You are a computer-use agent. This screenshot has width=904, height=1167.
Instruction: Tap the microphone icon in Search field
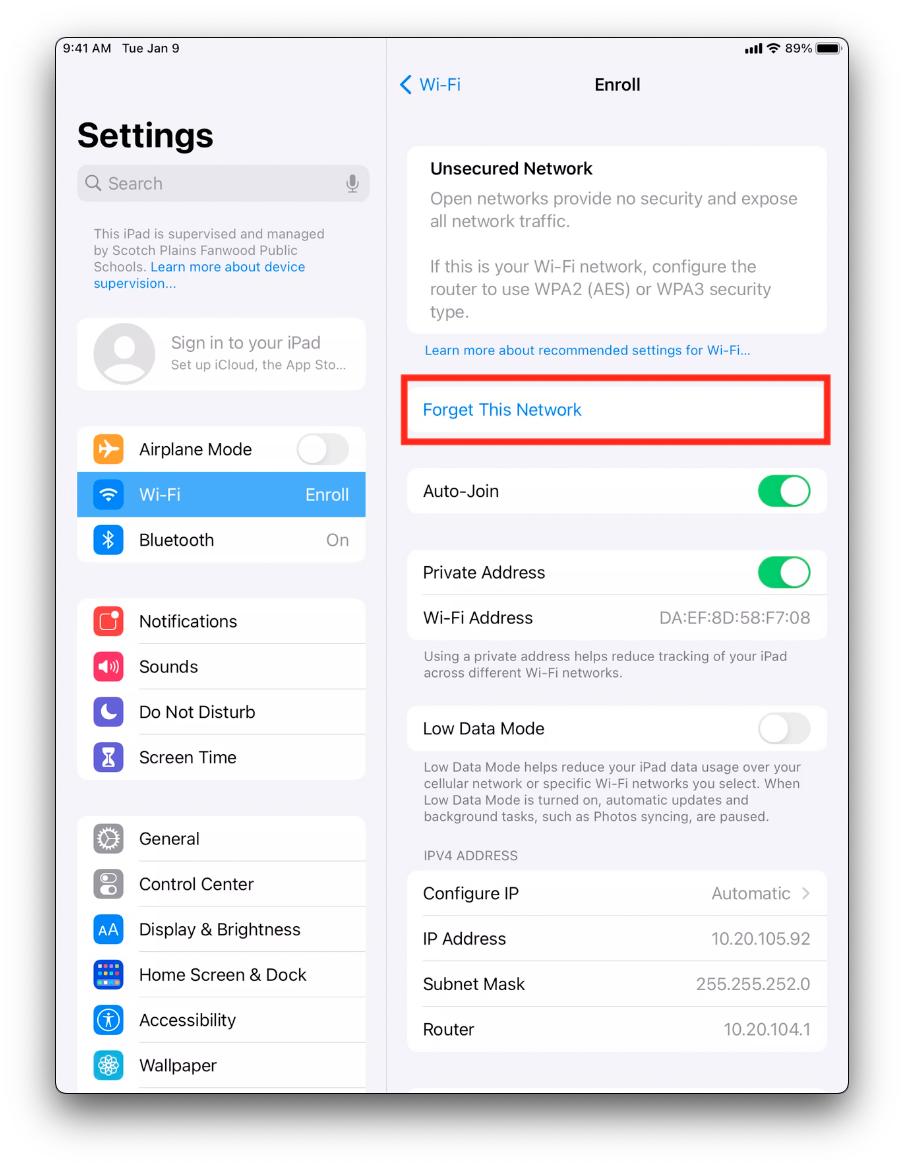coord(353,183)
